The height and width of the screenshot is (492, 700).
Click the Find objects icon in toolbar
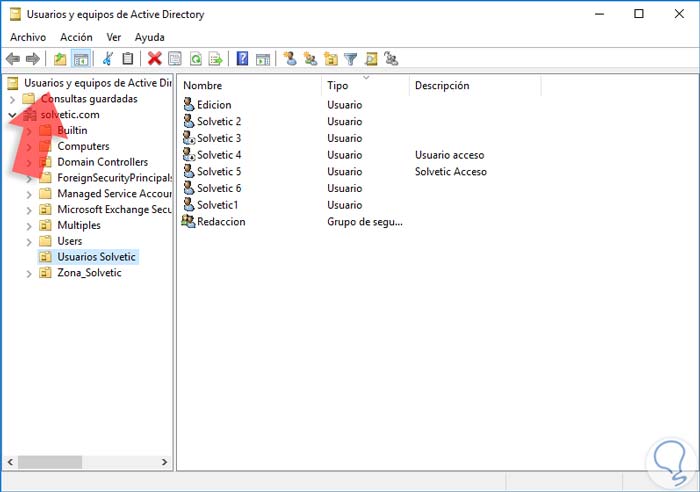[x=371, y=58]
